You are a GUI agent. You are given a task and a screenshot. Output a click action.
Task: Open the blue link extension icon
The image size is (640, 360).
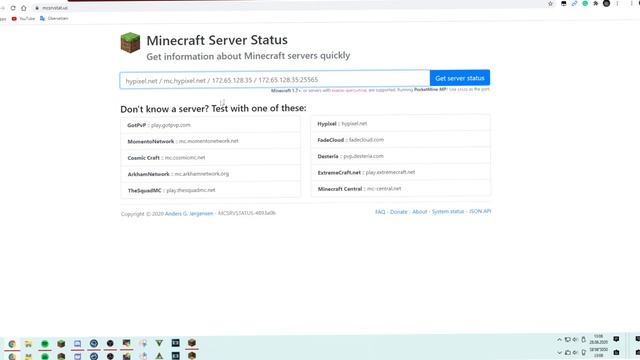tap(574, 4)
